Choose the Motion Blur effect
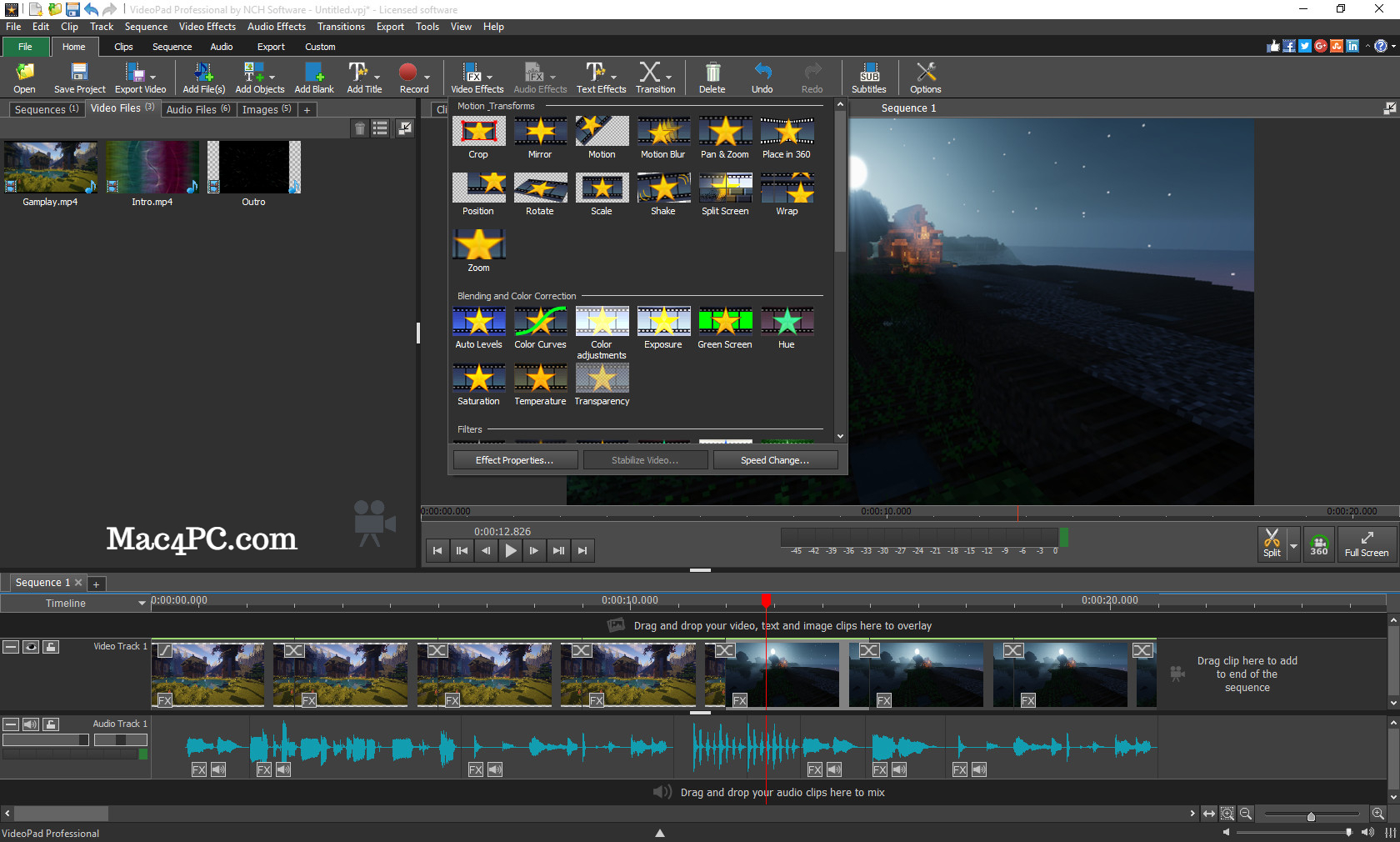 pyautogui.click(x=663, y=138)
